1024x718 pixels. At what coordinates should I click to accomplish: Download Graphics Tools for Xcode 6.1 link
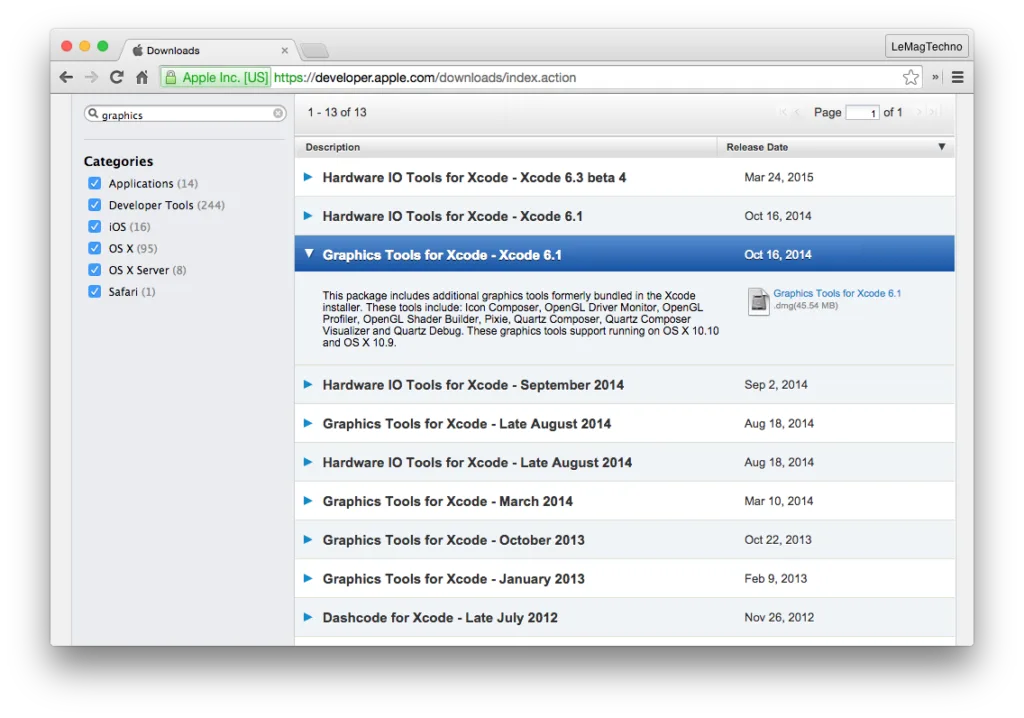point(837,293)
